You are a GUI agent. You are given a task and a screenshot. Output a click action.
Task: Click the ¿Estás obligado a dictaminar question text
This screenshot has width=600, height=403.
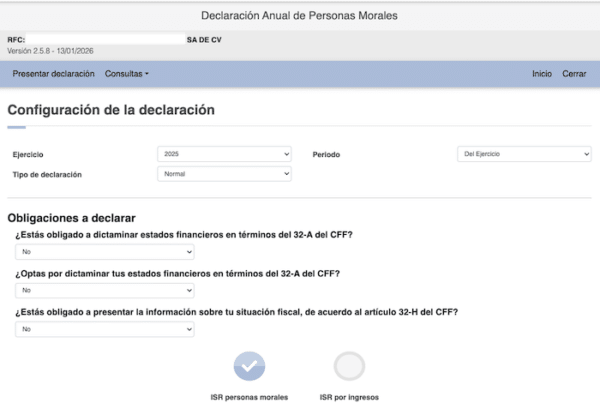click(184, 235)
